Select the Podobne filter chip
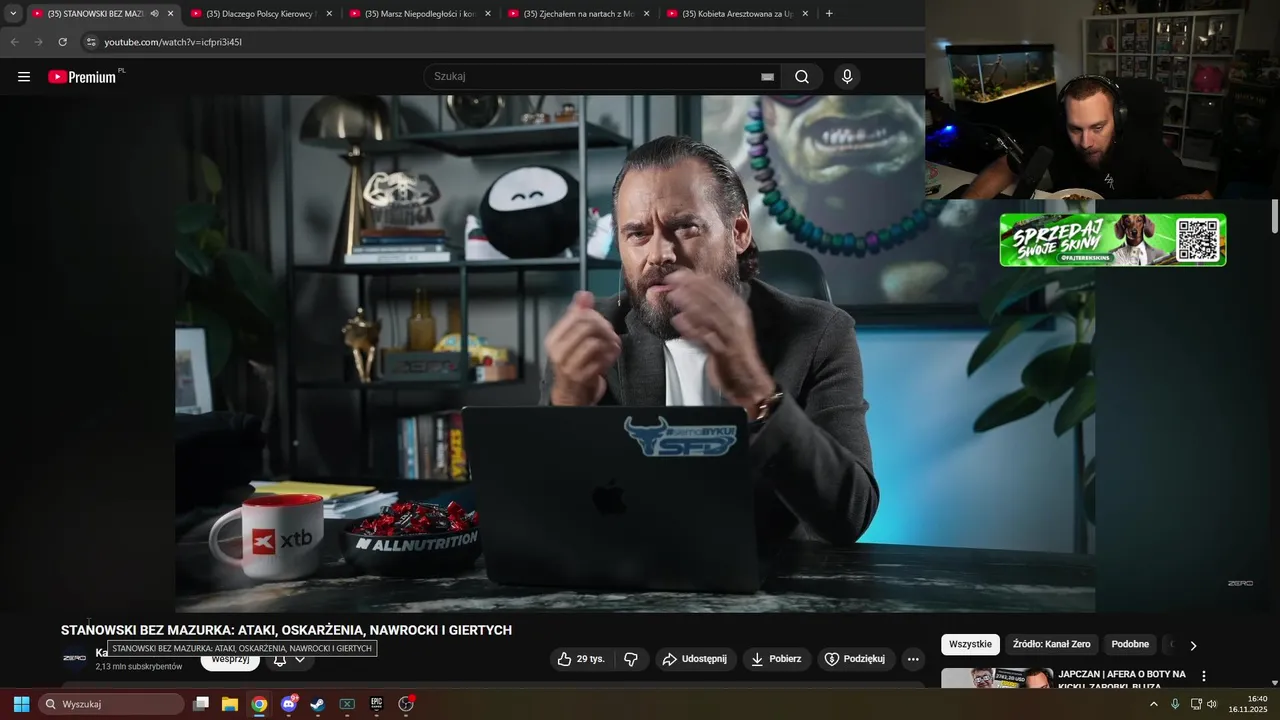The width and height of the screenshot is (1280, 720). coord(1130,644)
